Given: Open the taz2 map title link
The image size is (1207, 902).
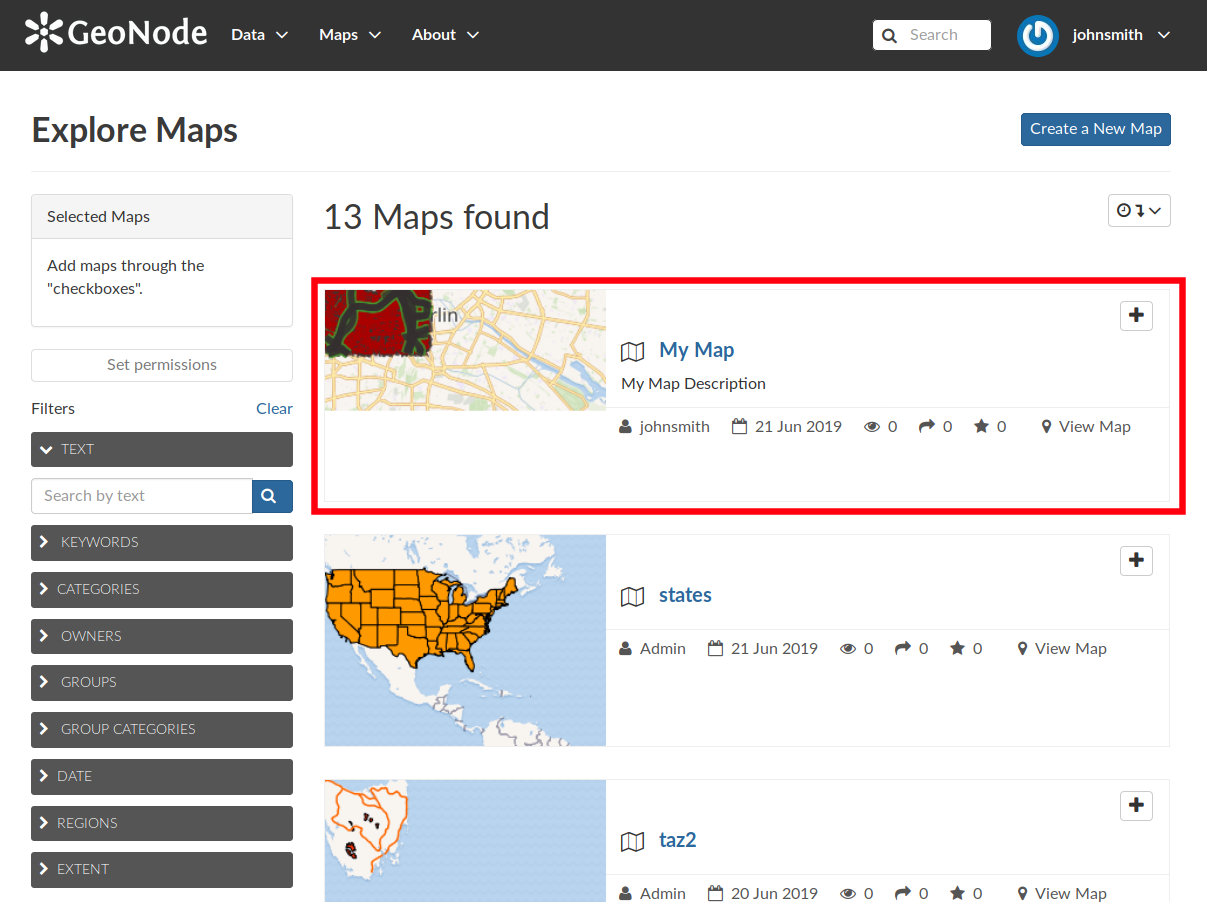Looking at the screenshot, I should pyautogui.click(x=677, y=840).
